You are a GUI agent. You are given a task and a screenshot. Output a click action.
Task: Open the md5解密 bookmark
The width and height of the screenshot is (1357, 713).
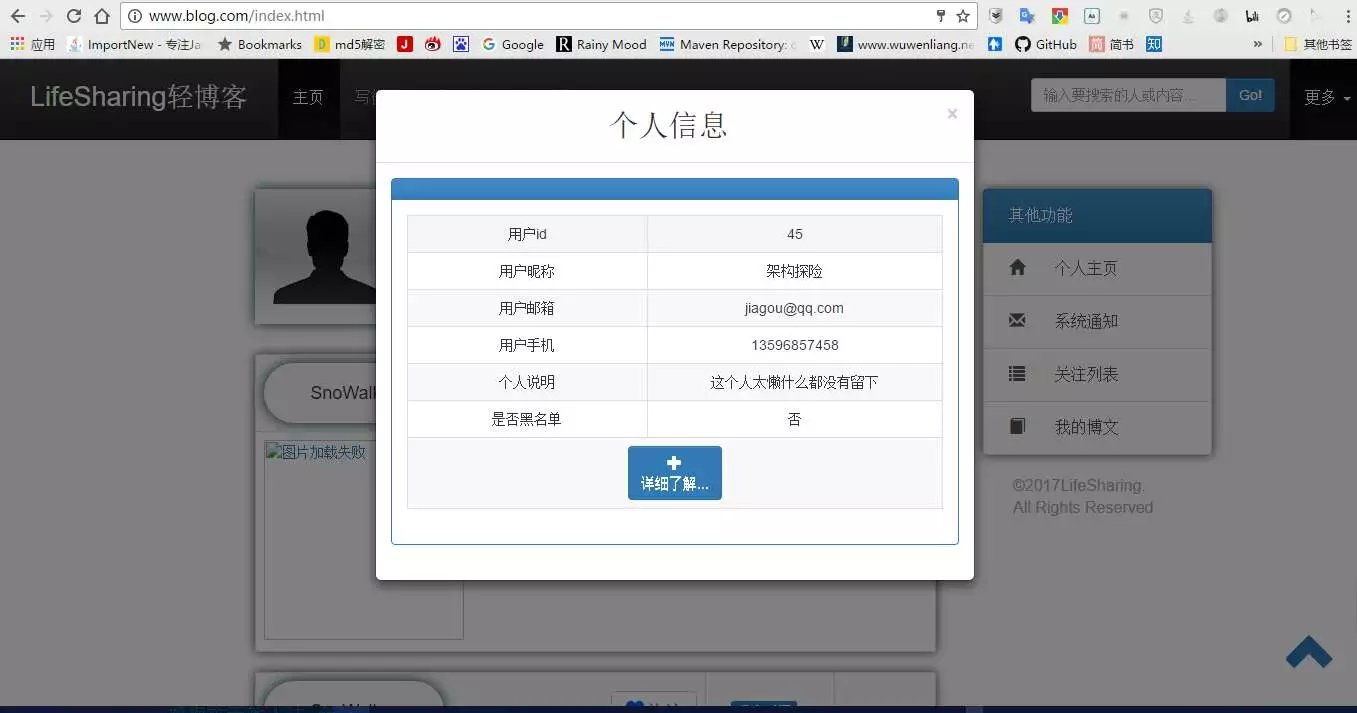click(350, 44)
